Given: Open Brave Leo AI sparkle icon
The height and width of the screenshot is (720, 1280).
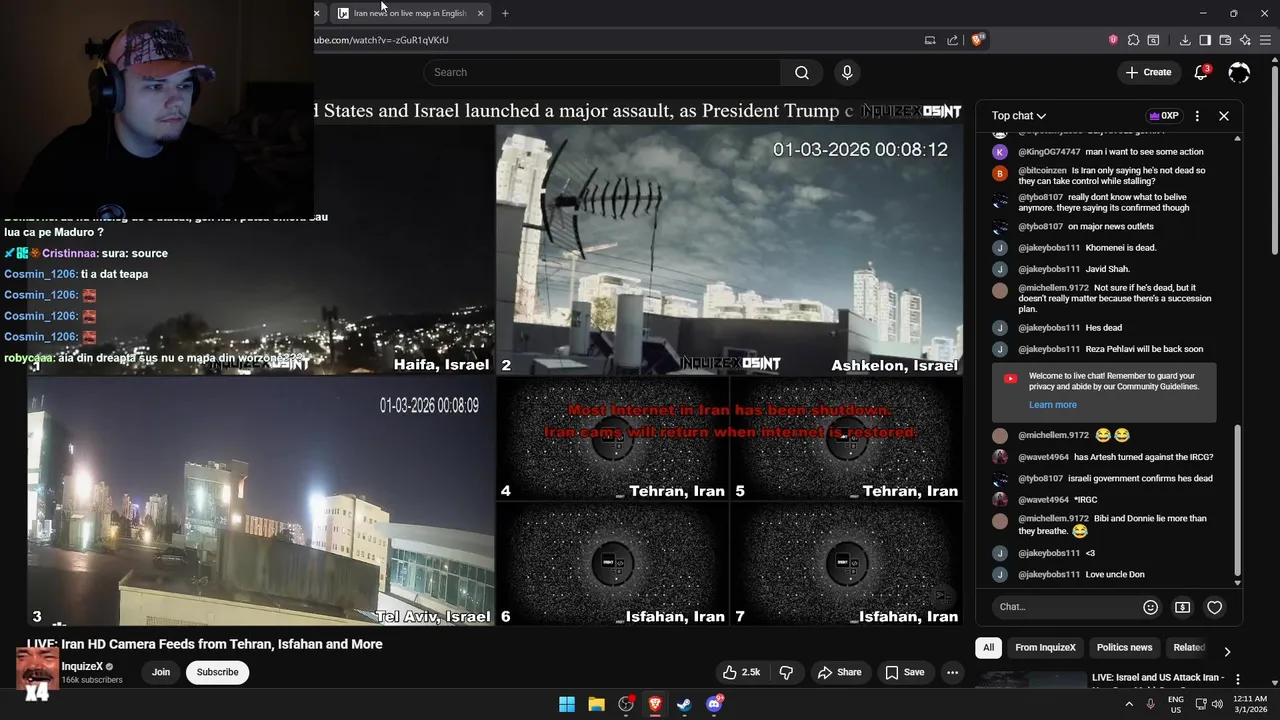Looking at the screenshot, I should coord(1245,40).
